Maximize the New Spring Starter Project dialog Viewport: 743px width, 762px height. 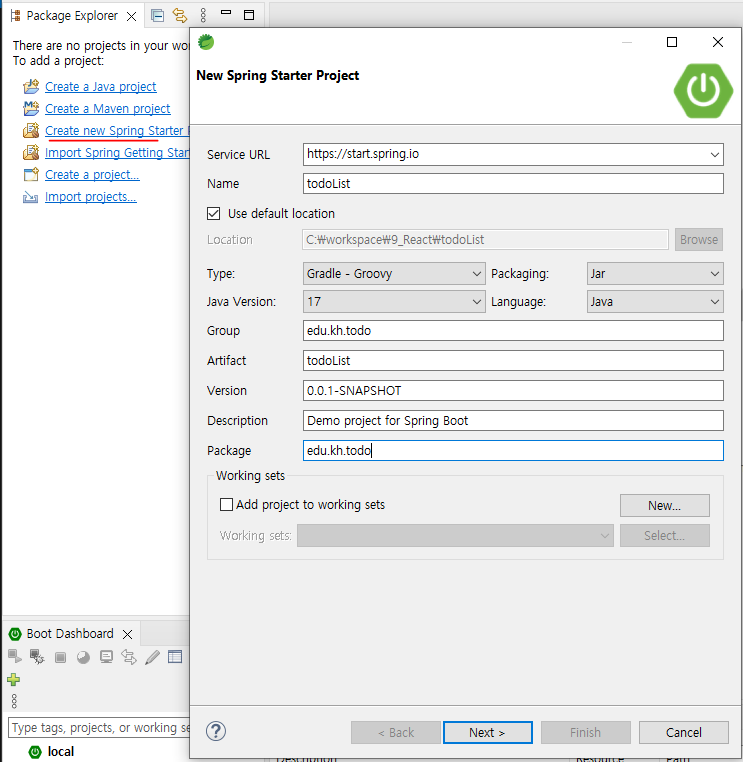pyautogui.click(x=672, y=42)
